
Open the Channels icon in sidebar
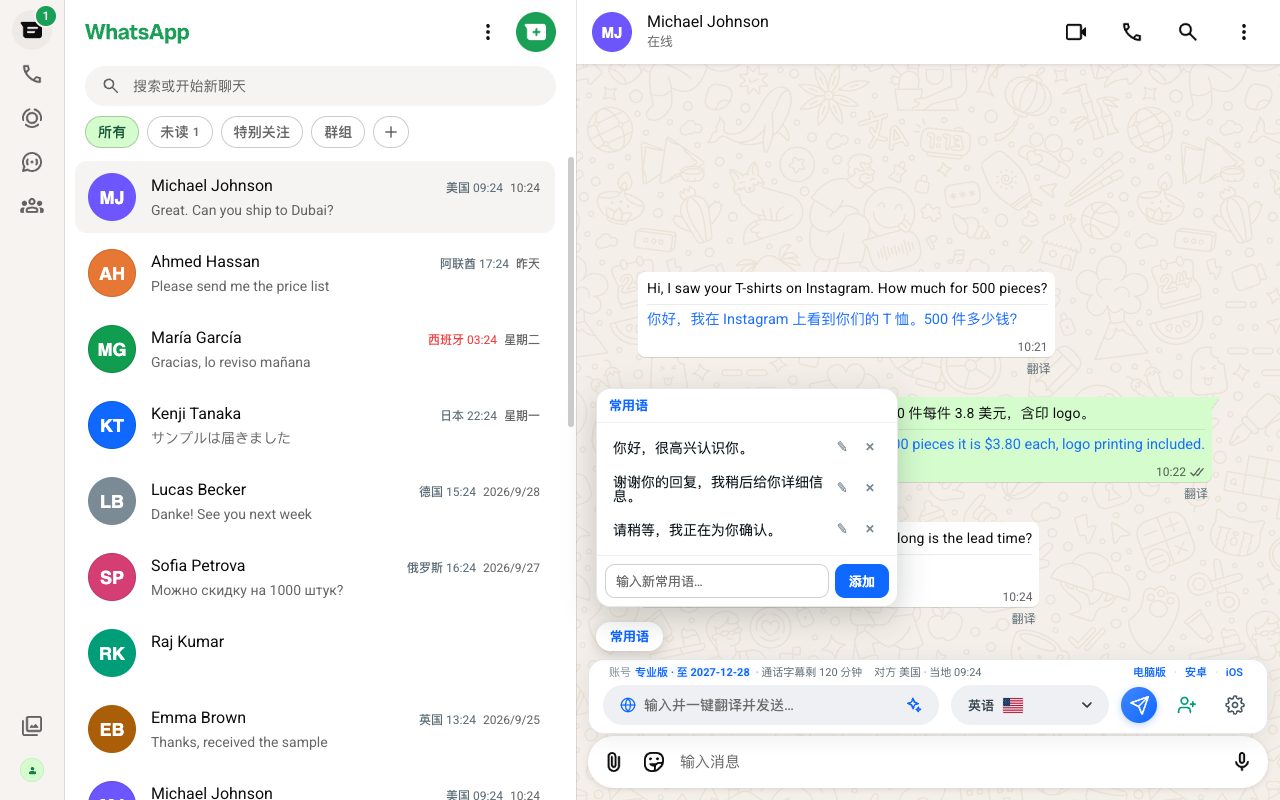click(x=32, y=162)
